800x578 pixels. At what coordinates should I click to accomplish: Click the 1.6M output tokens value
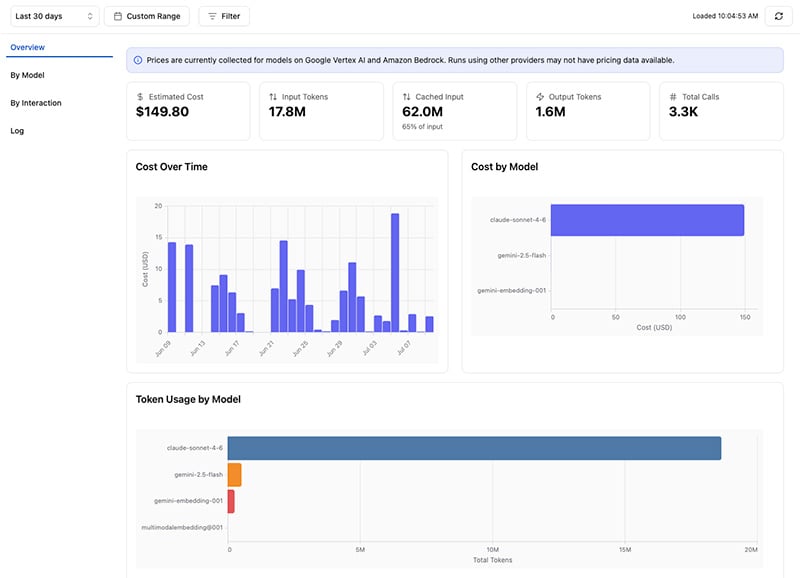[x=551, y=112]
